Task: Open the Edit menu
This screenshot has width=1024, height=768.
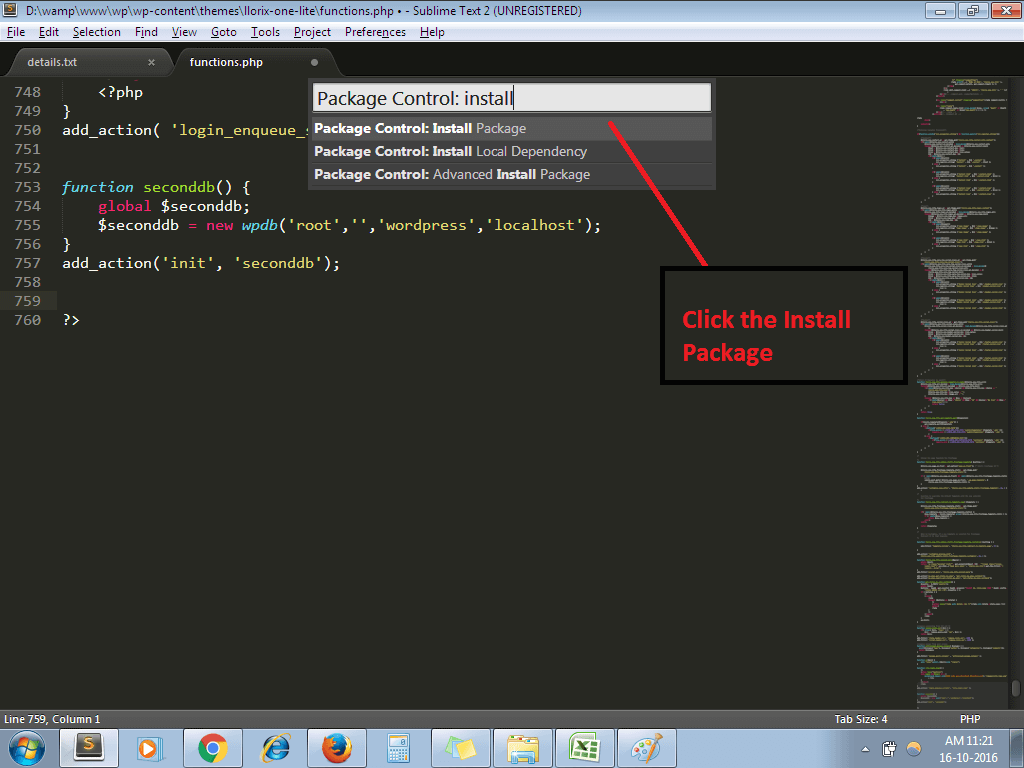Action: click(x=48, y=32)
